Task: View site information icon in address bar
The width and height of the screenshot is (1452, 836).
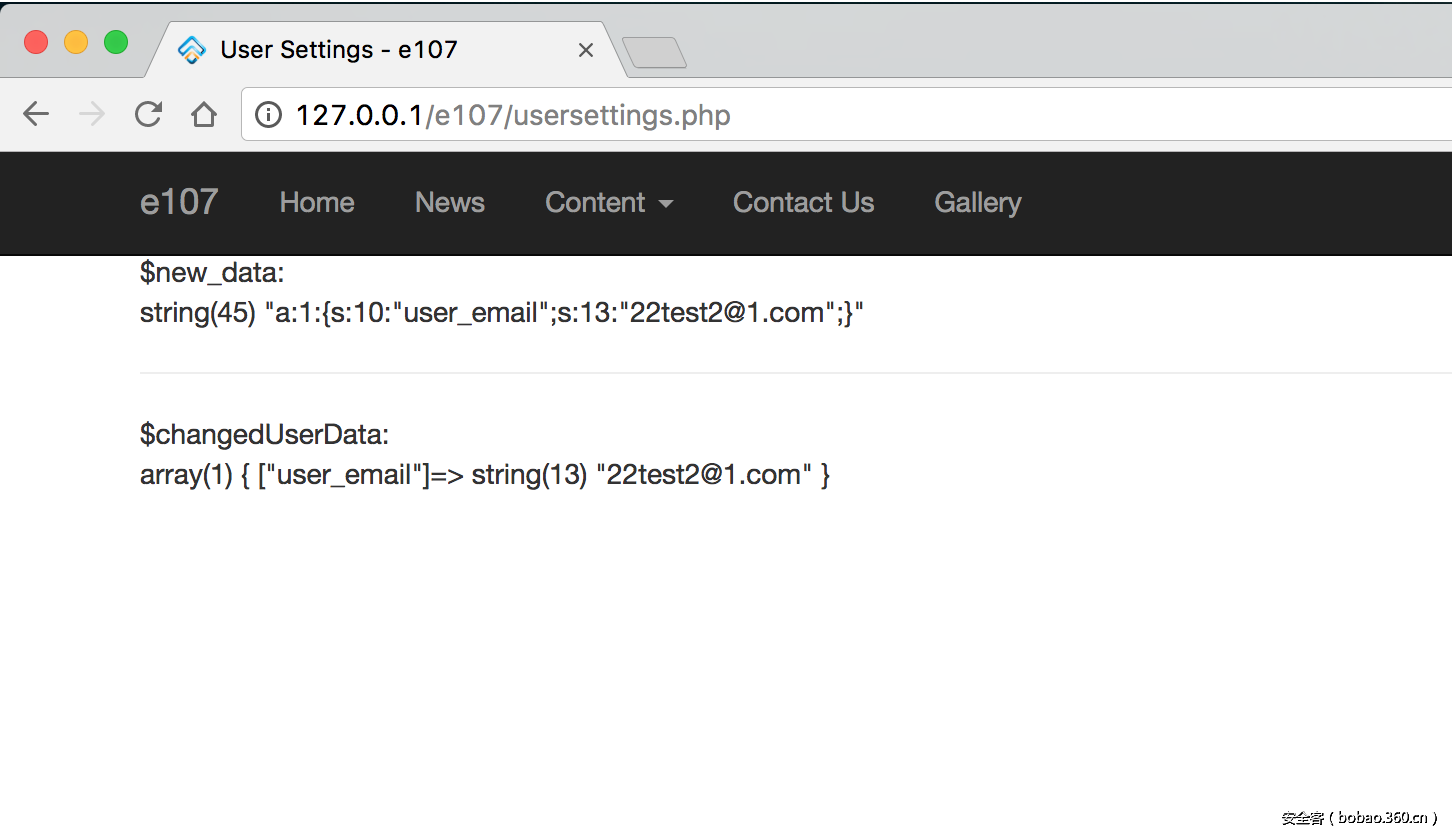Action: tap(268, 115)
